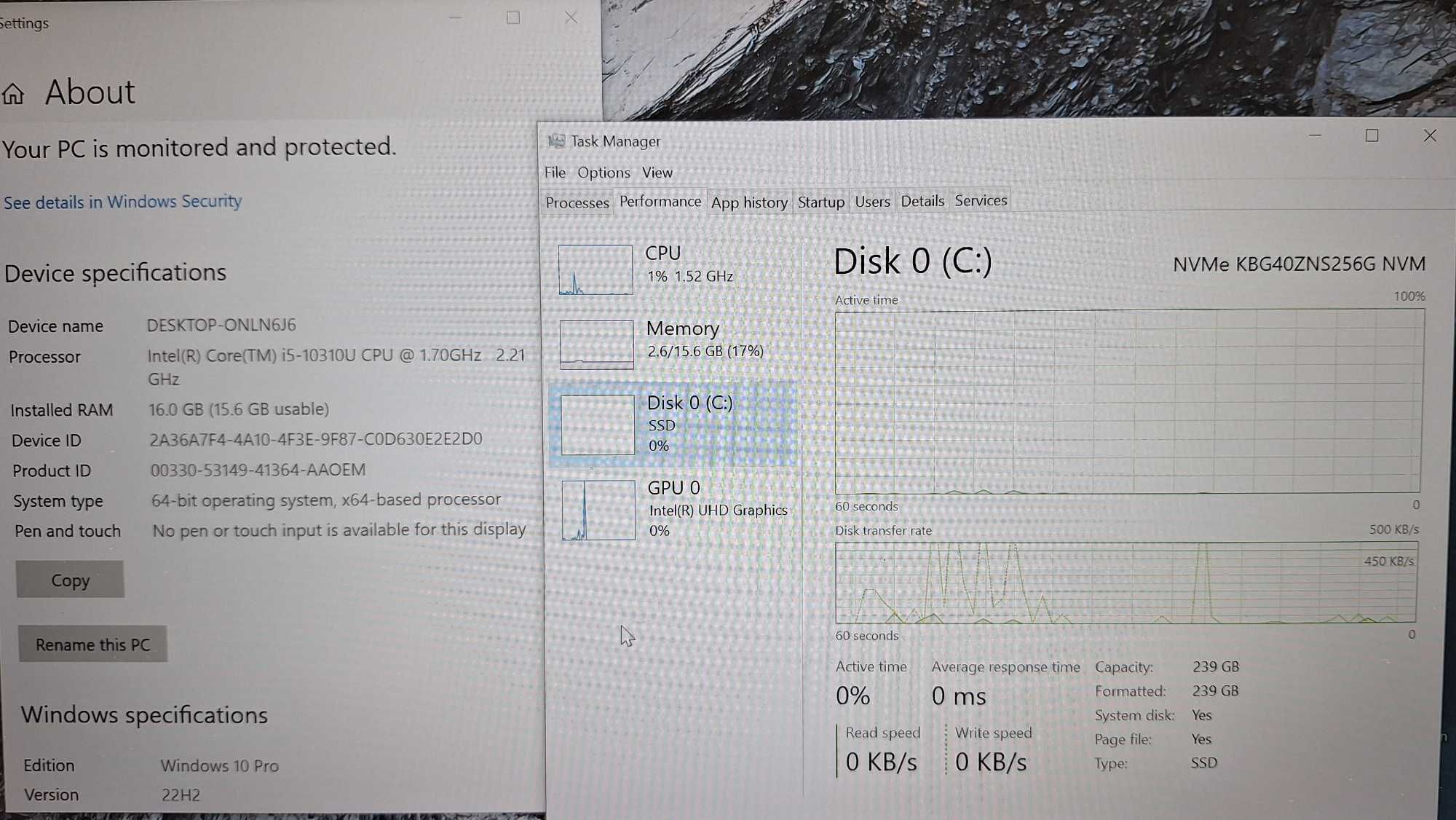Click the Active time 0% value
This screenshot has width=1456, height=820.
click(x=852, y=695)
